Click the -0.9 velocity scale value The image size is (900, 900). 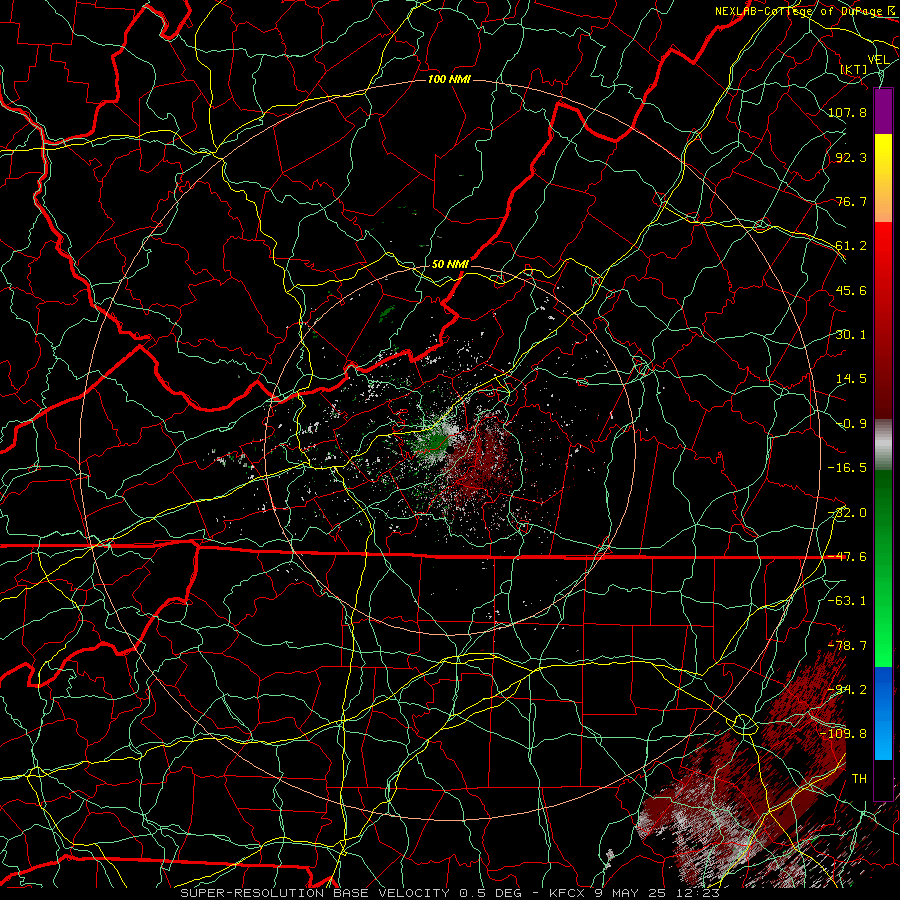click(851, 424)
